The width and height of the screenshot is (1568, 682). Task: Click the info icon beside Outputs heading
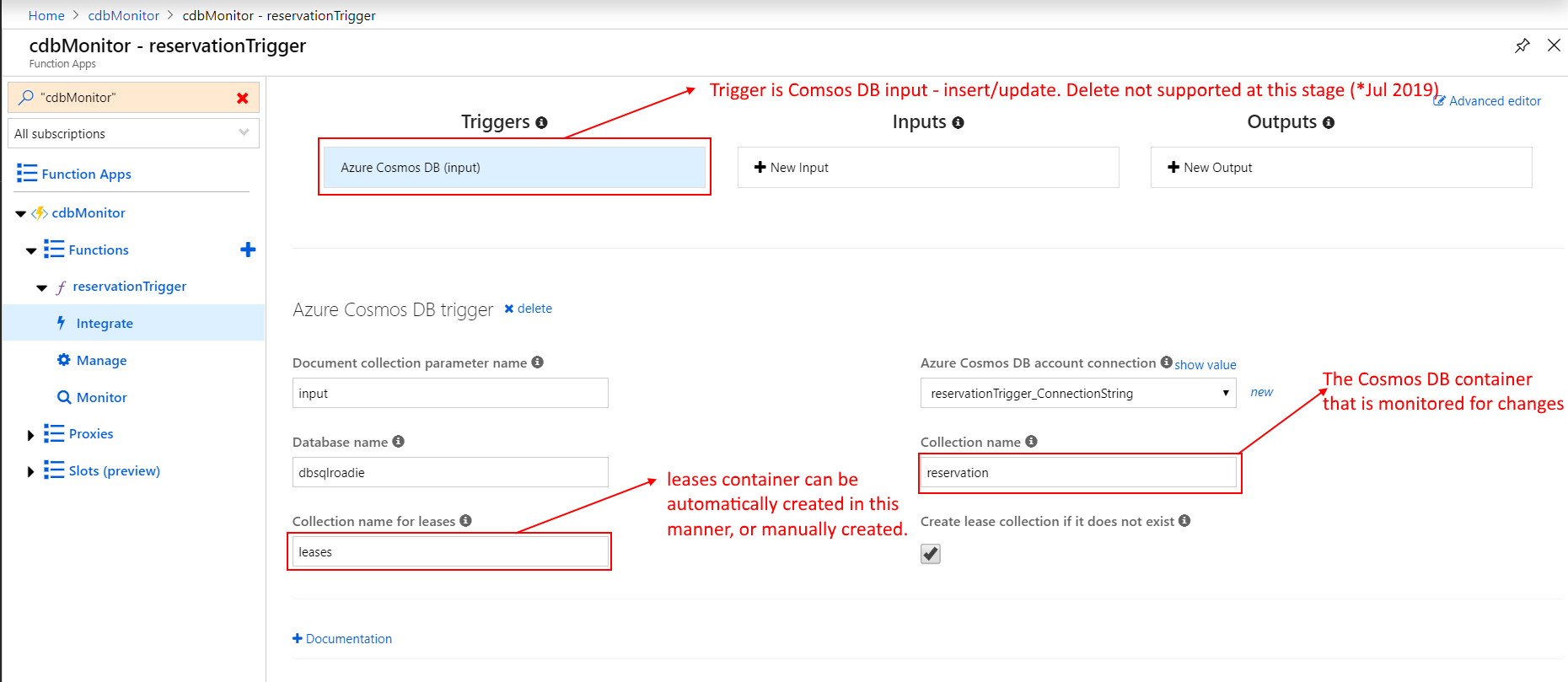coord(1329,123)
